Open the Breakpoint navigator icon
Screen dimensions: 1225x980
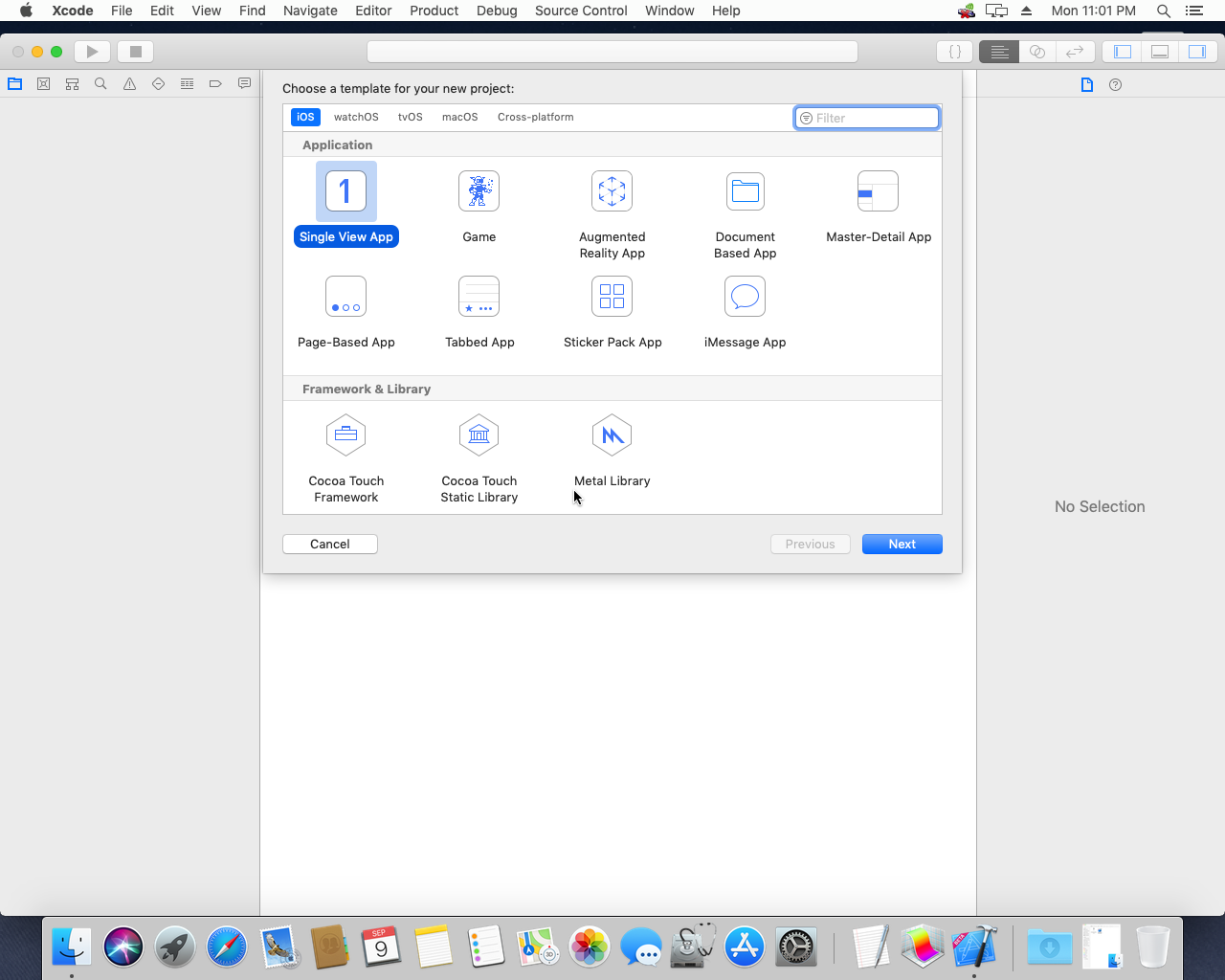215,84
